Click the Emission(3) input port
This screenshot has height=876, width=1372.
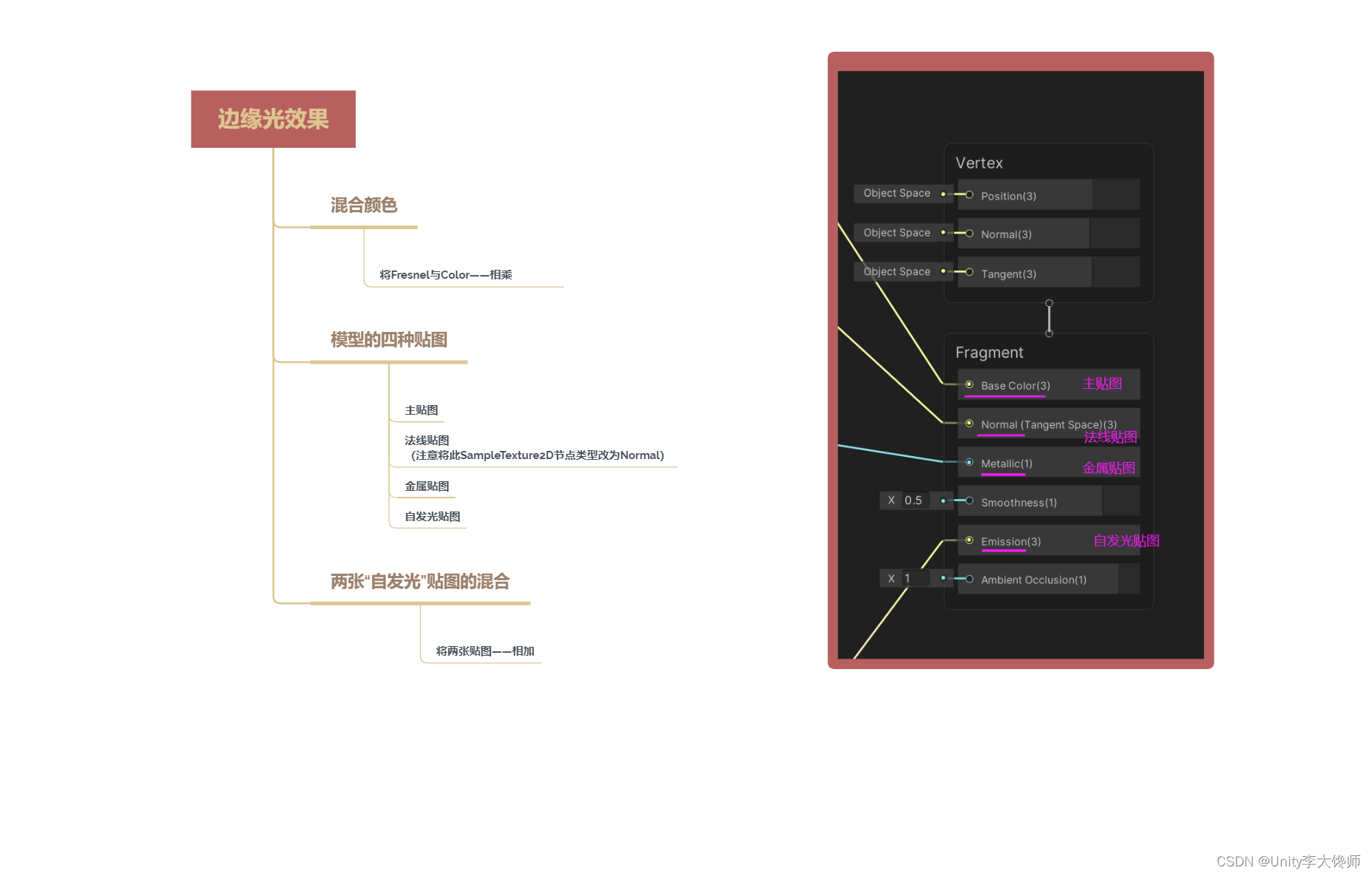click(x=969, y=540)
